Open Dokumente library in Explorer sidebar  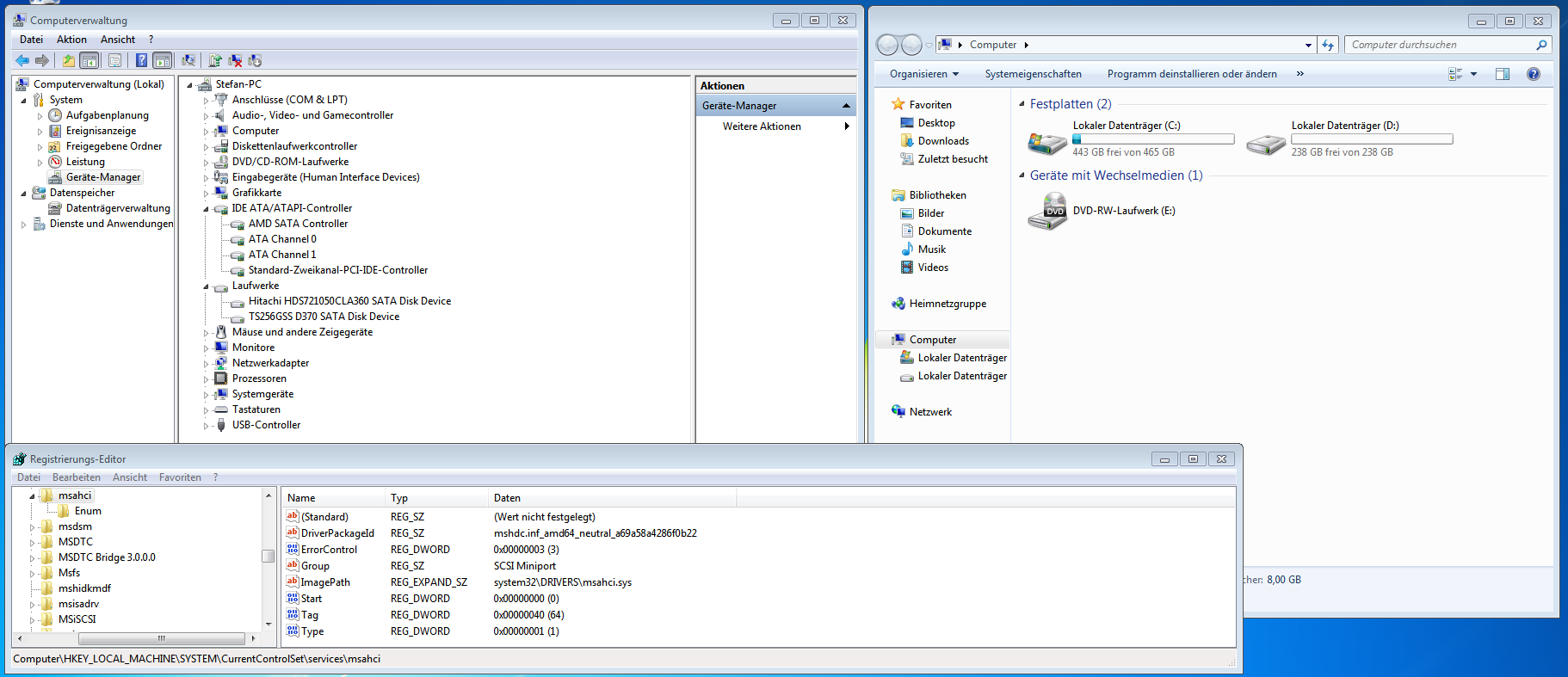pyautogui.click(x=944, y=231)
